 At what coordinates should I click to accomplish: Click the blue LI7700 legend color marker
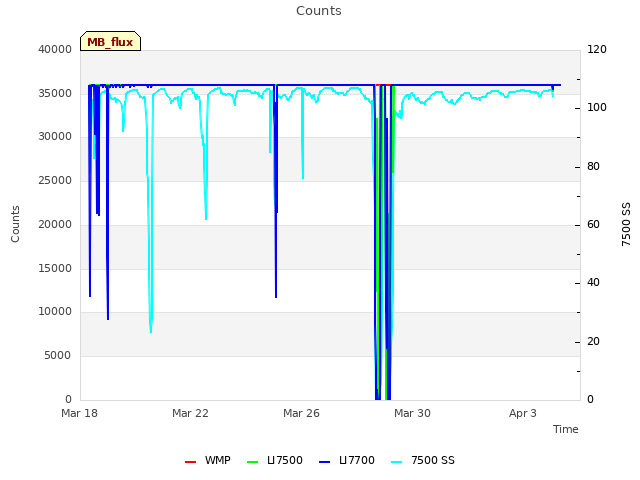(324, 462)
